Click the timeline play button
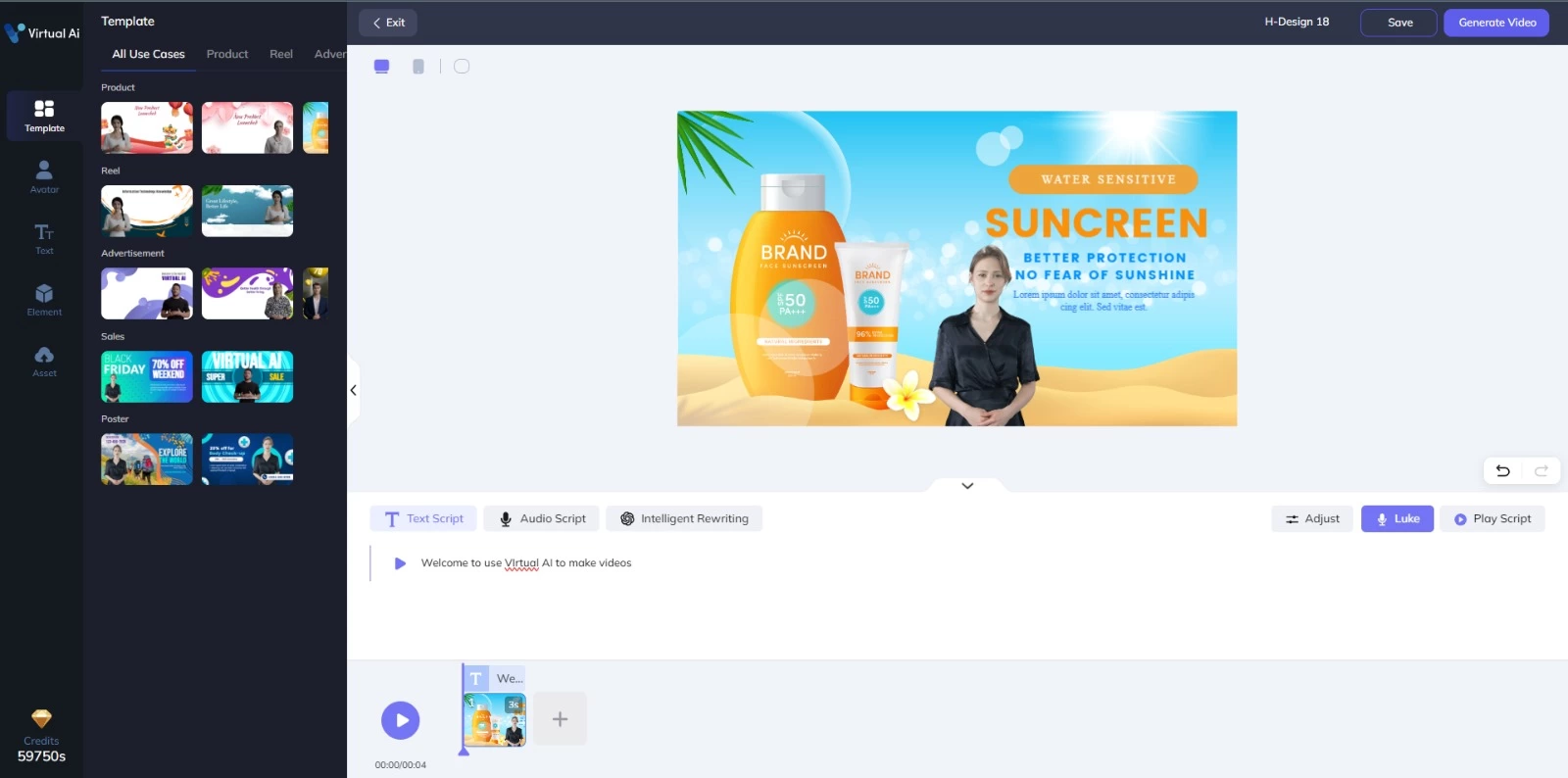The height and width of the screenshot is (778, 1568). click(x=401, y=720)
